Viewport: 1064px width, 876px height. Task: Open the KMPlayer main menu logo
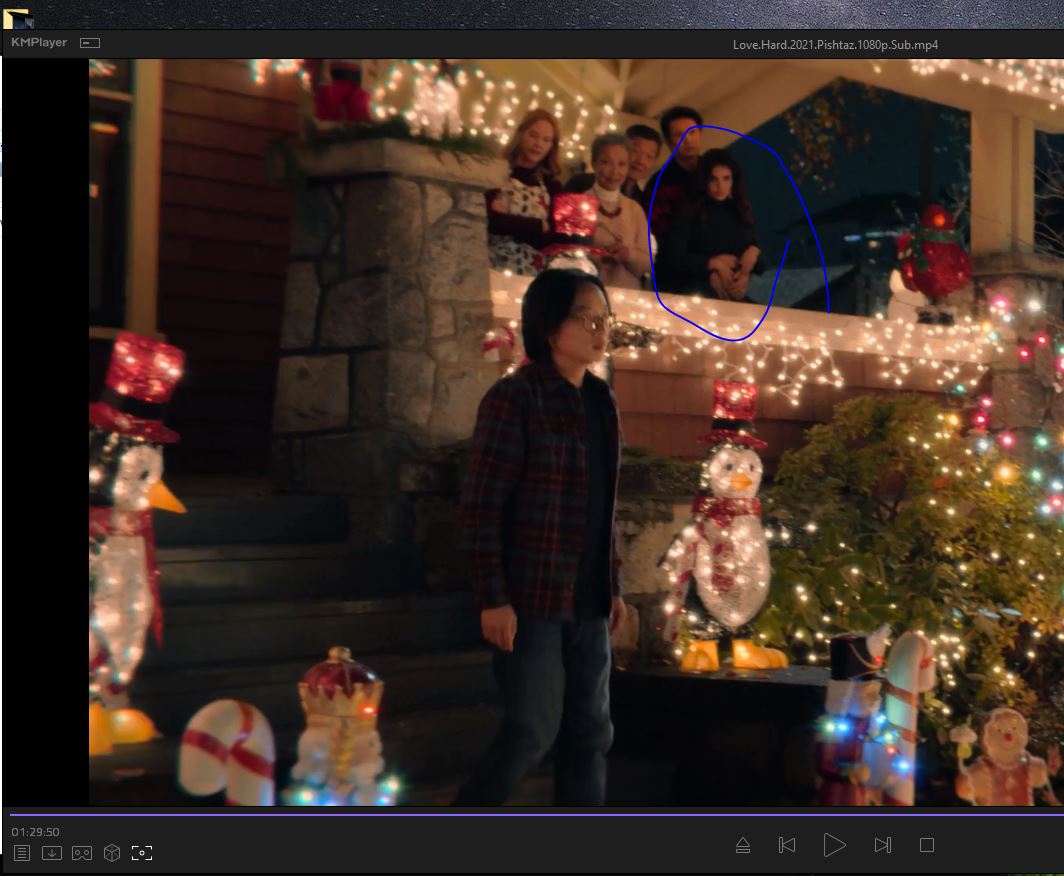(39, 43)
